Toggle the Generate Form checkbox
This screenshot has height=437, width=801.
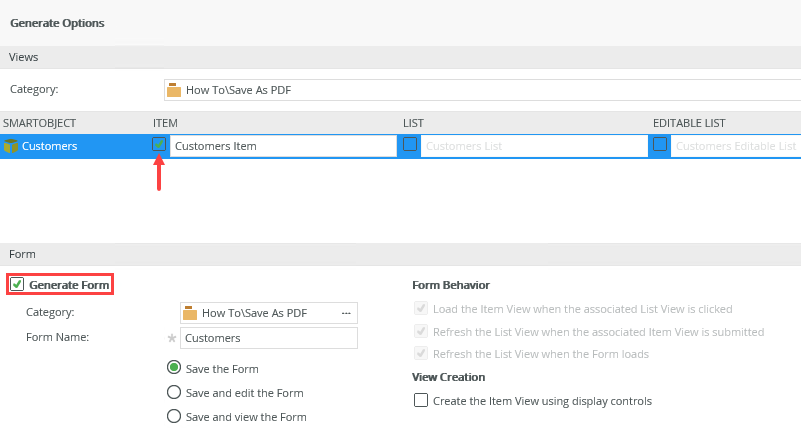tap(17, 285)
